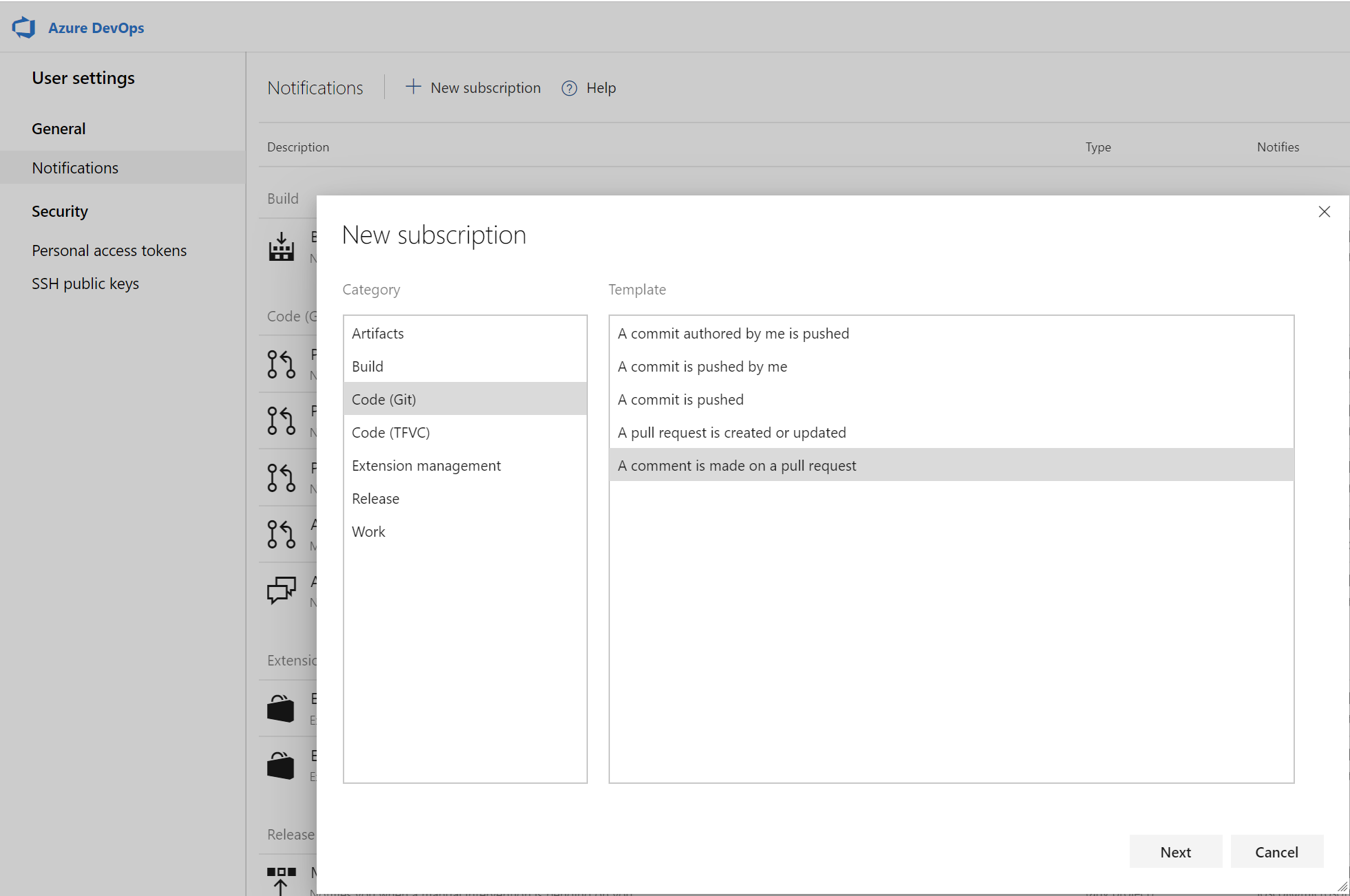Select the Notifications menu item
The width and height of the screenshot is (1350, 896).
click(75, 167)
